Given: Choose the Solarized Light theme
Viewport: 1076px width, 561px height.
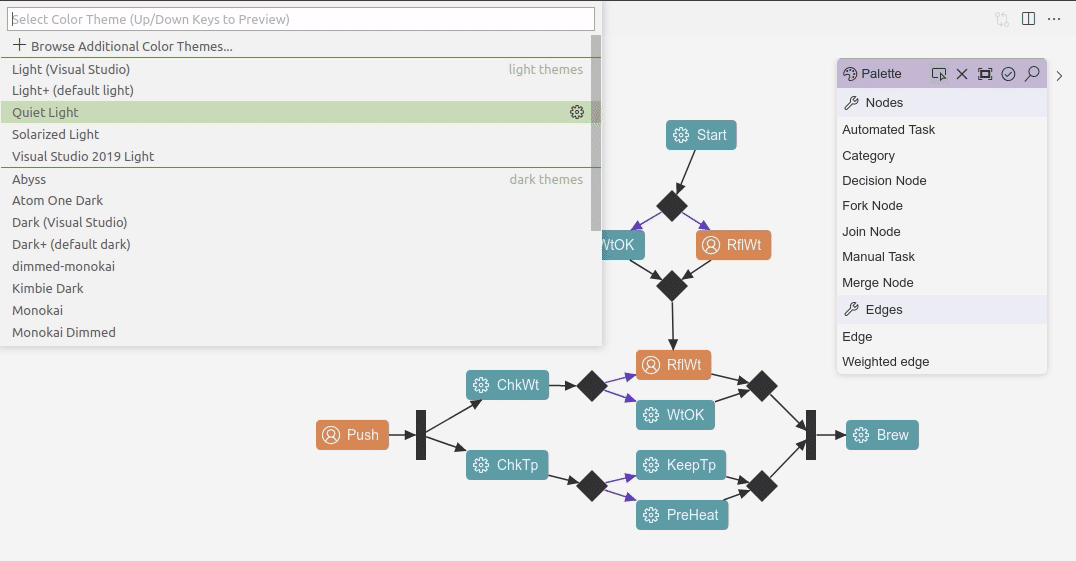Looking at the screenshot, I should tap(56, 134).
